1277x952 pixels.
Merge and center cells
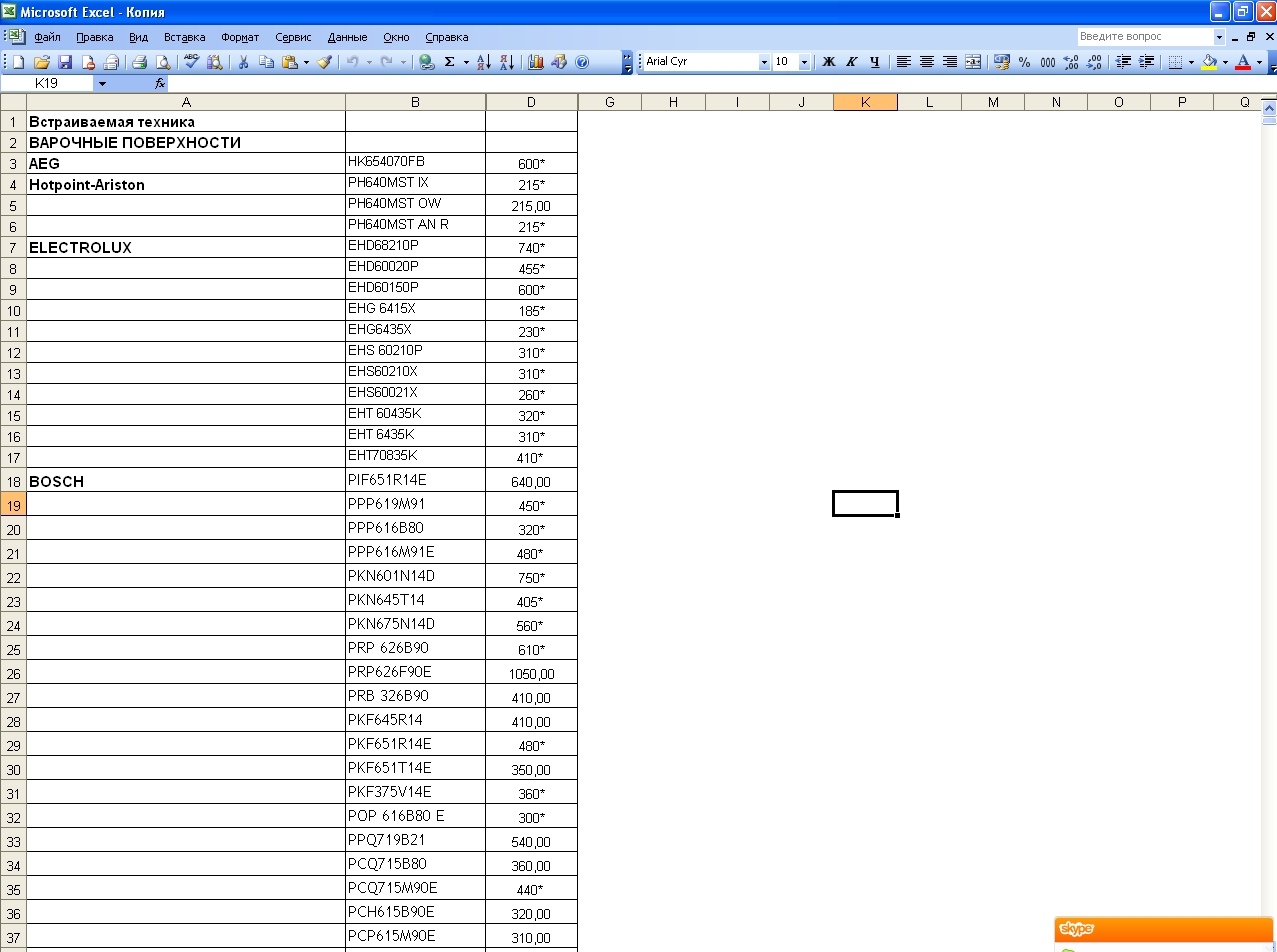click(x=973, y=62)
